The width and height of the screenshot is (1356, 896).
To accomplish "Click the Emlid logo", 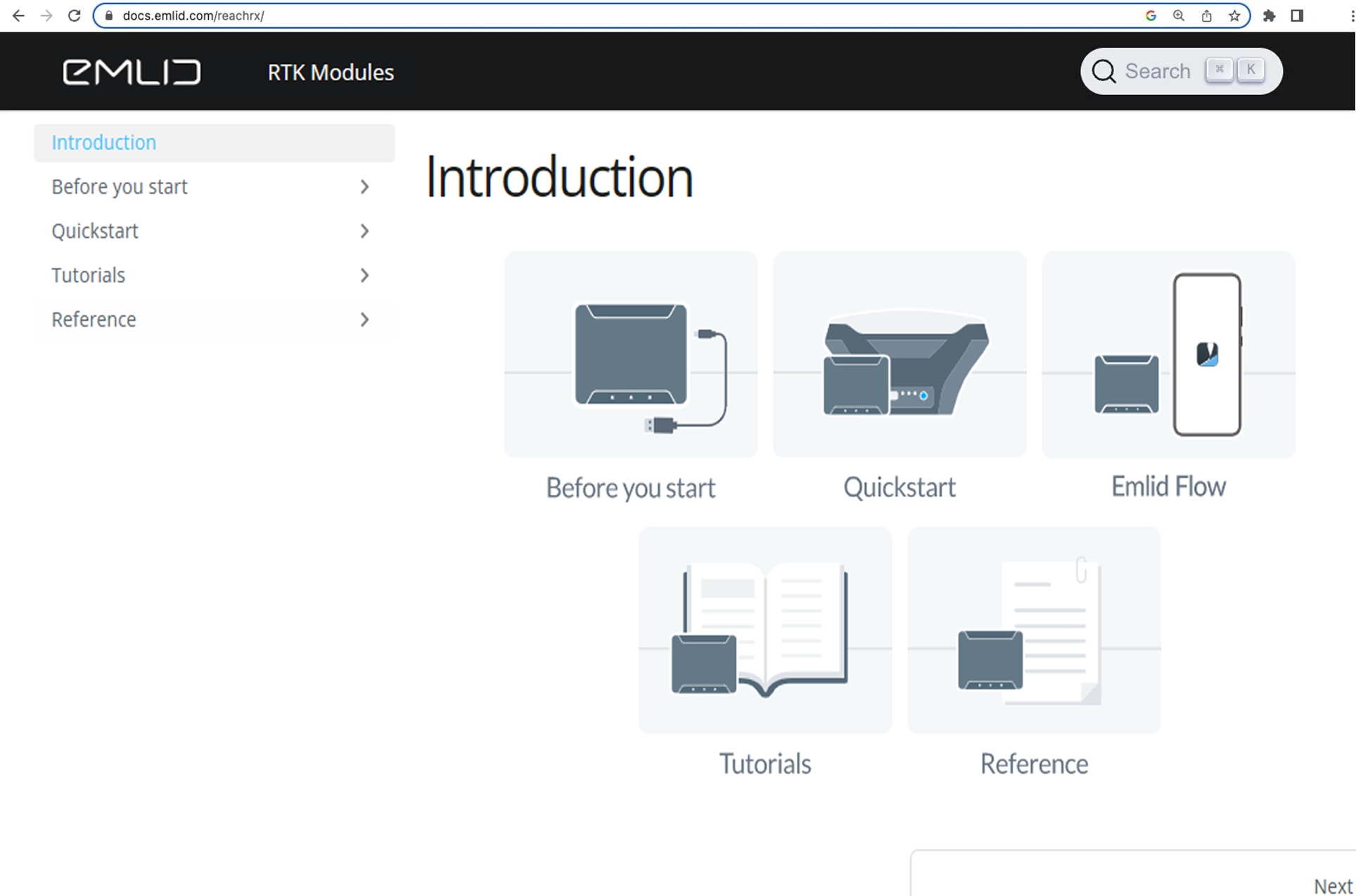I will coord(132,72).
